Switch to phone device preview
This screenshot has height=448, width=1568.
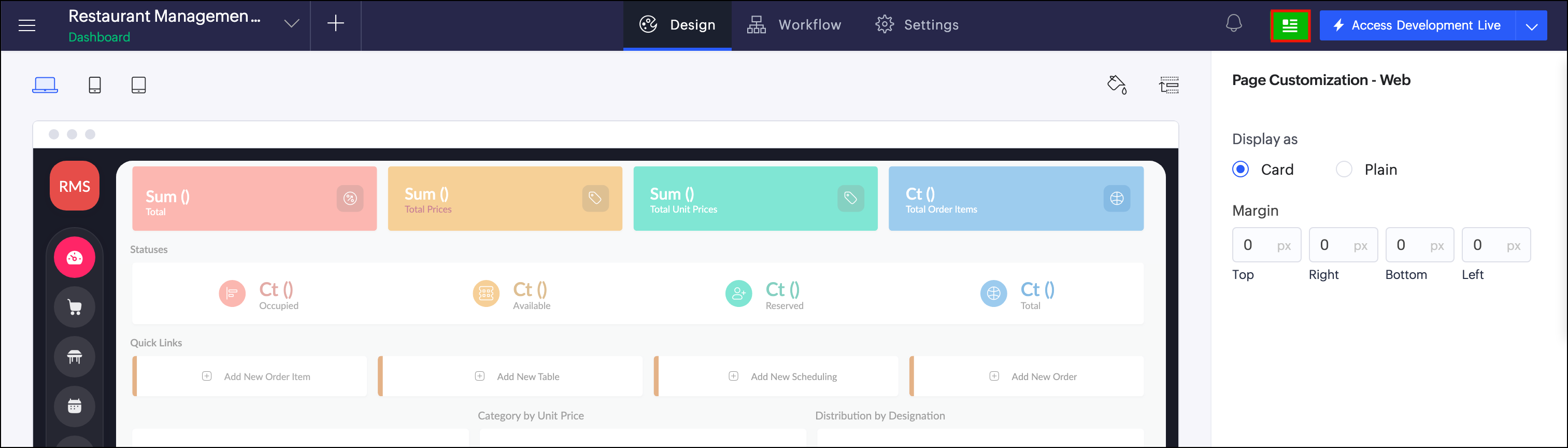(95, 85)
